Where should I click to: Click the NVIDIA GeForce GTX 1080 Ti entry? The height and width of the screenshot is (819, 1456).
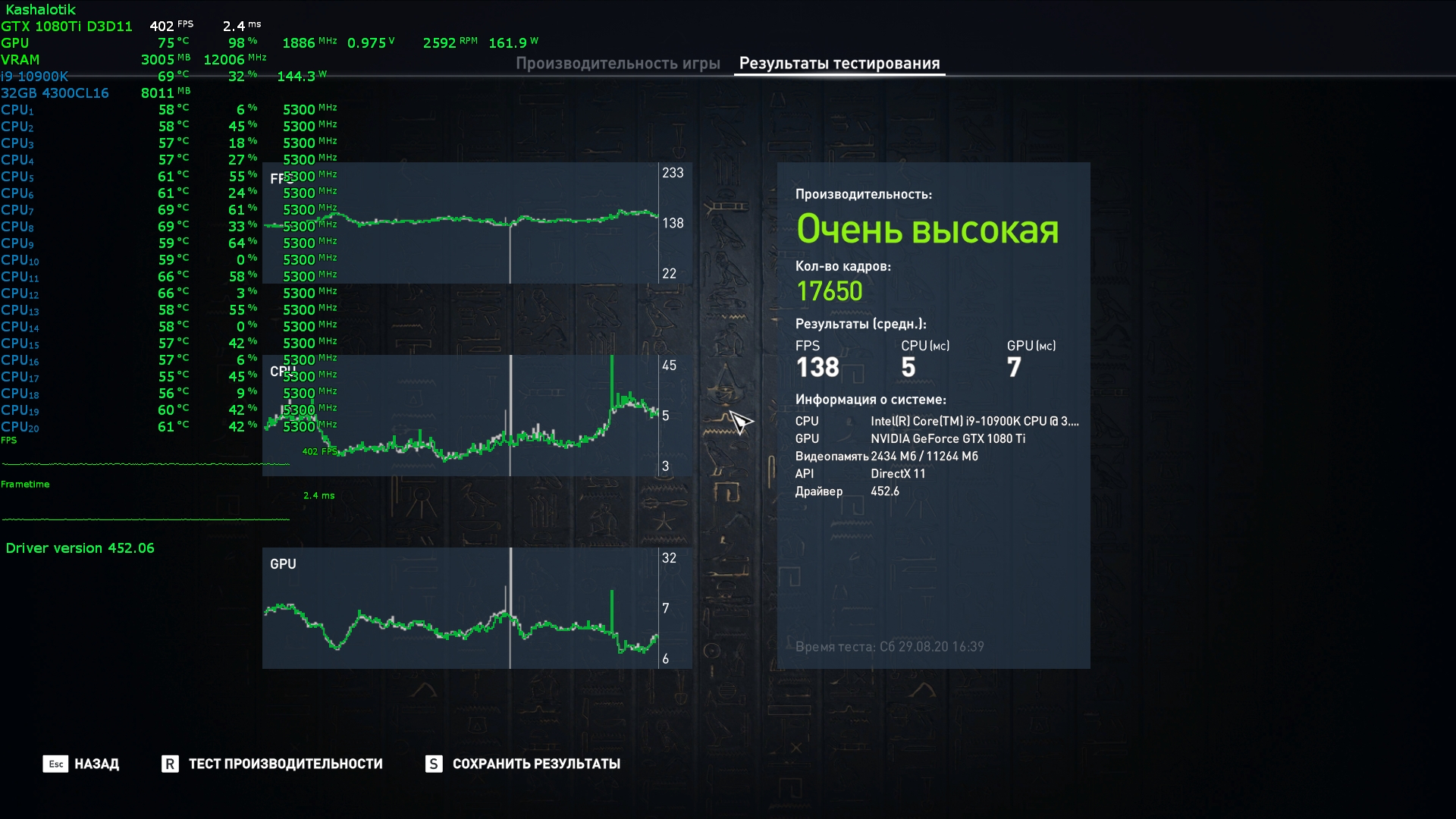947,439
